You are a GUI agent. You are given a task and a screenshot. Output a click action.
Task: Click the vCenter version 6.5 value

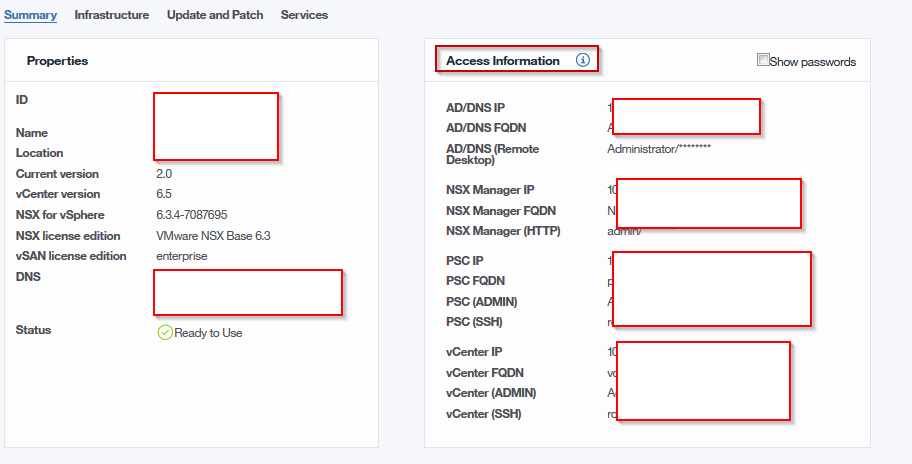[164, 194]
